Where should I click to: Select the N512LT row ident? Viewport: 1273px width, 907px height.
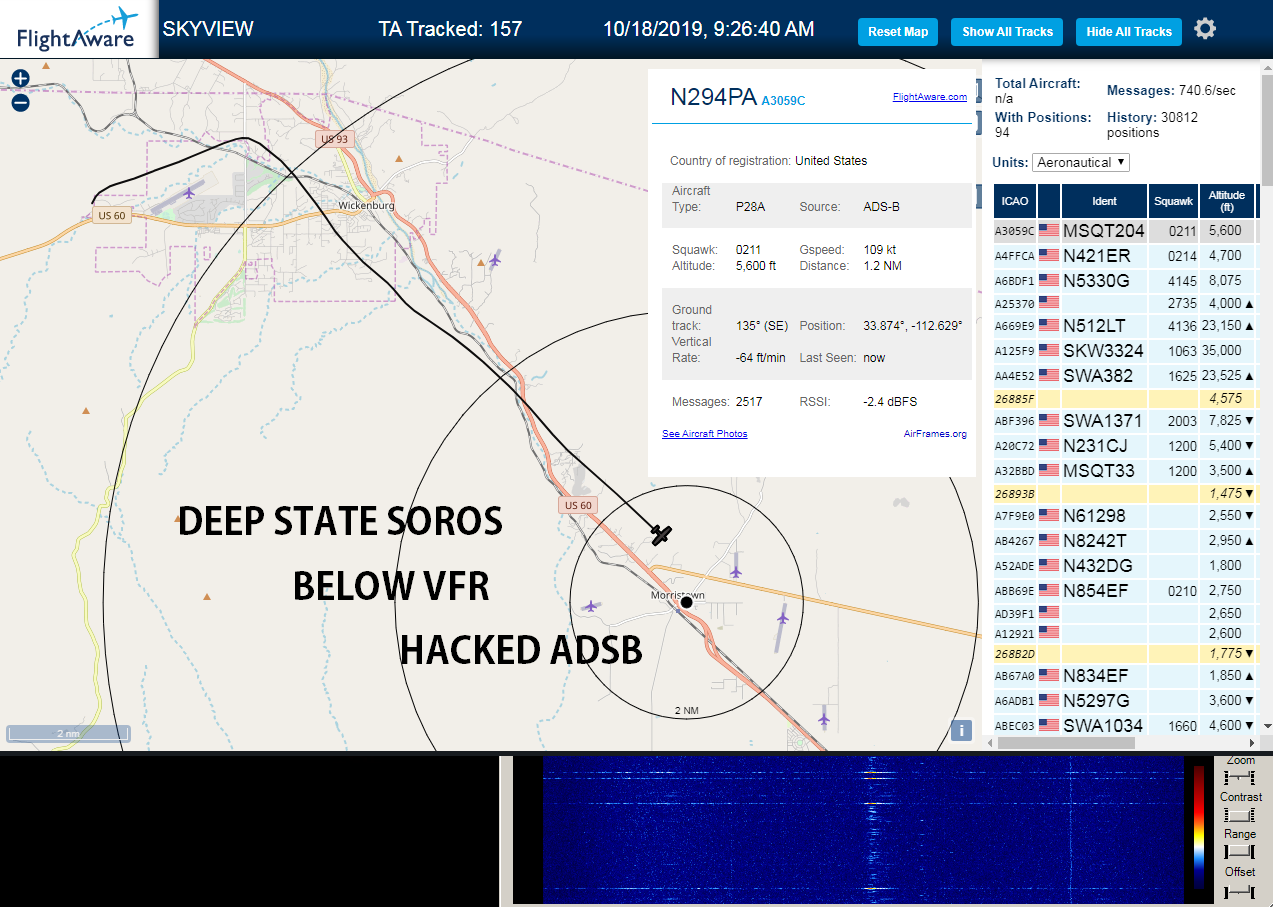[x=1094, y=326]
